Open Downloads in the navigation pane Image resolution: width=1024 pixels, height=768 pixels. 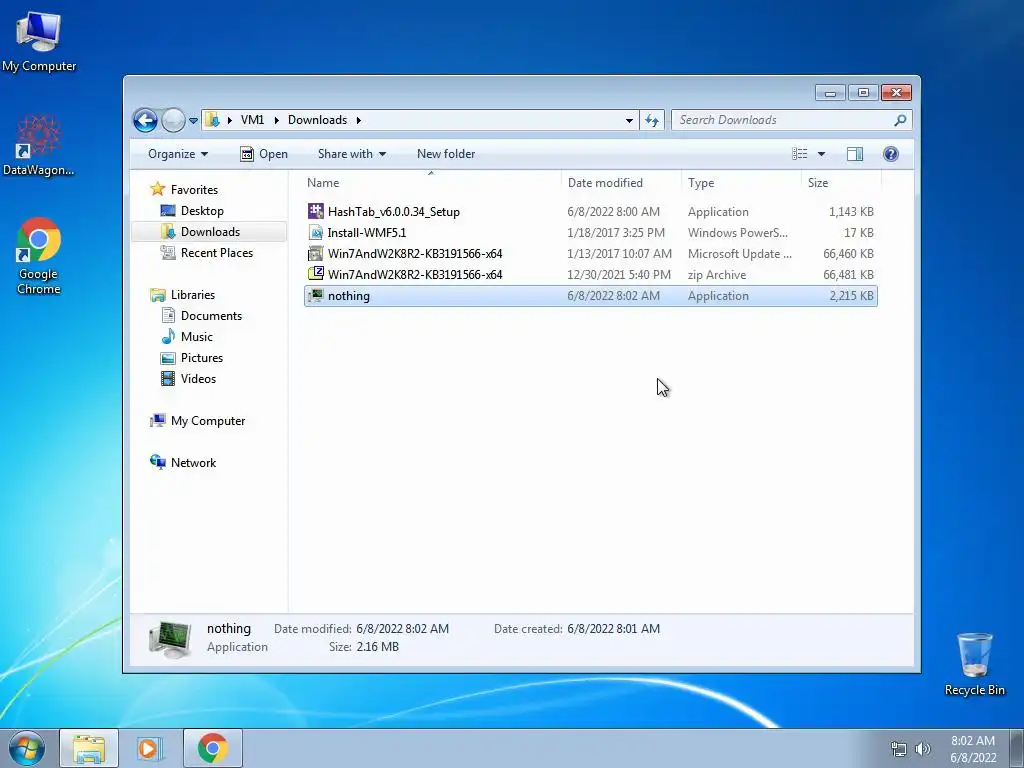(210, 232)
